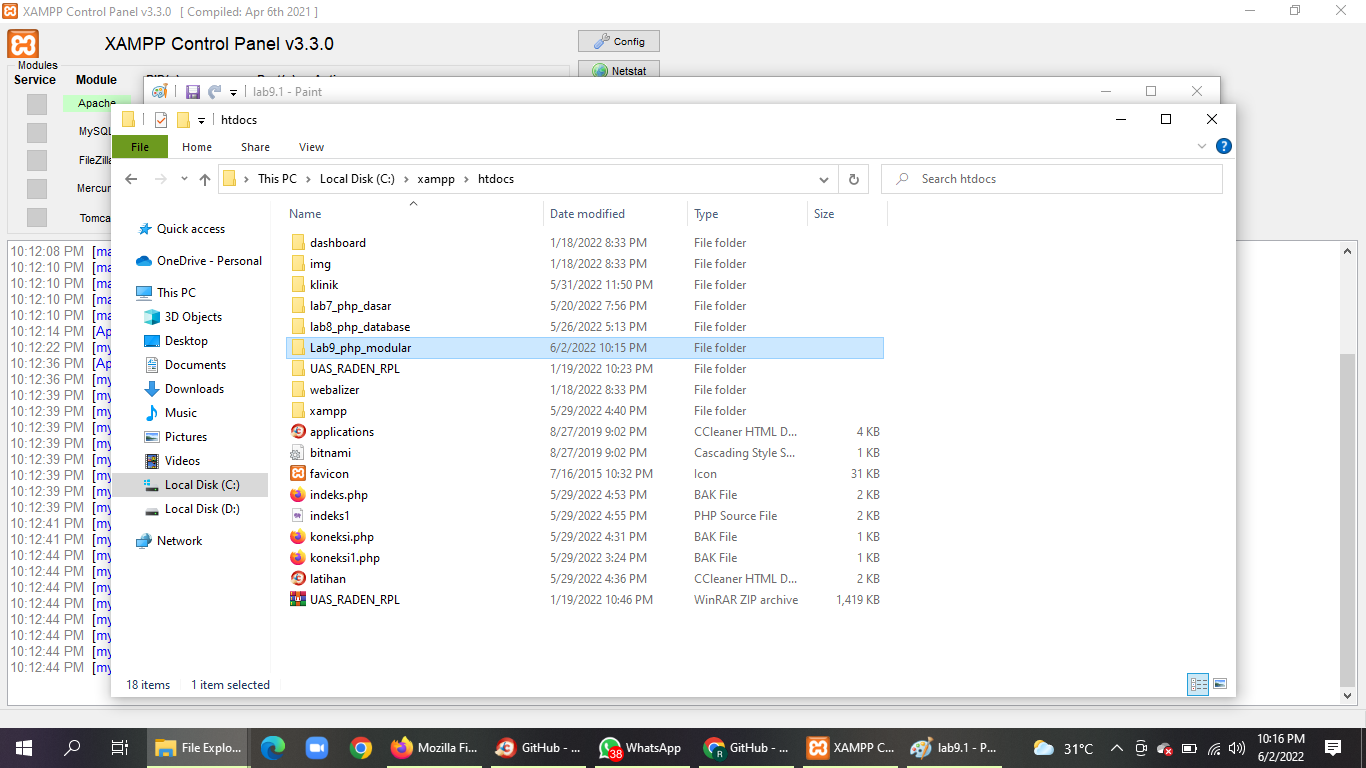The height and width of the screenshot is (768, 1366).
Task: Click XAMPP log scrollbar down arrow
Action: pos(1347,695)
